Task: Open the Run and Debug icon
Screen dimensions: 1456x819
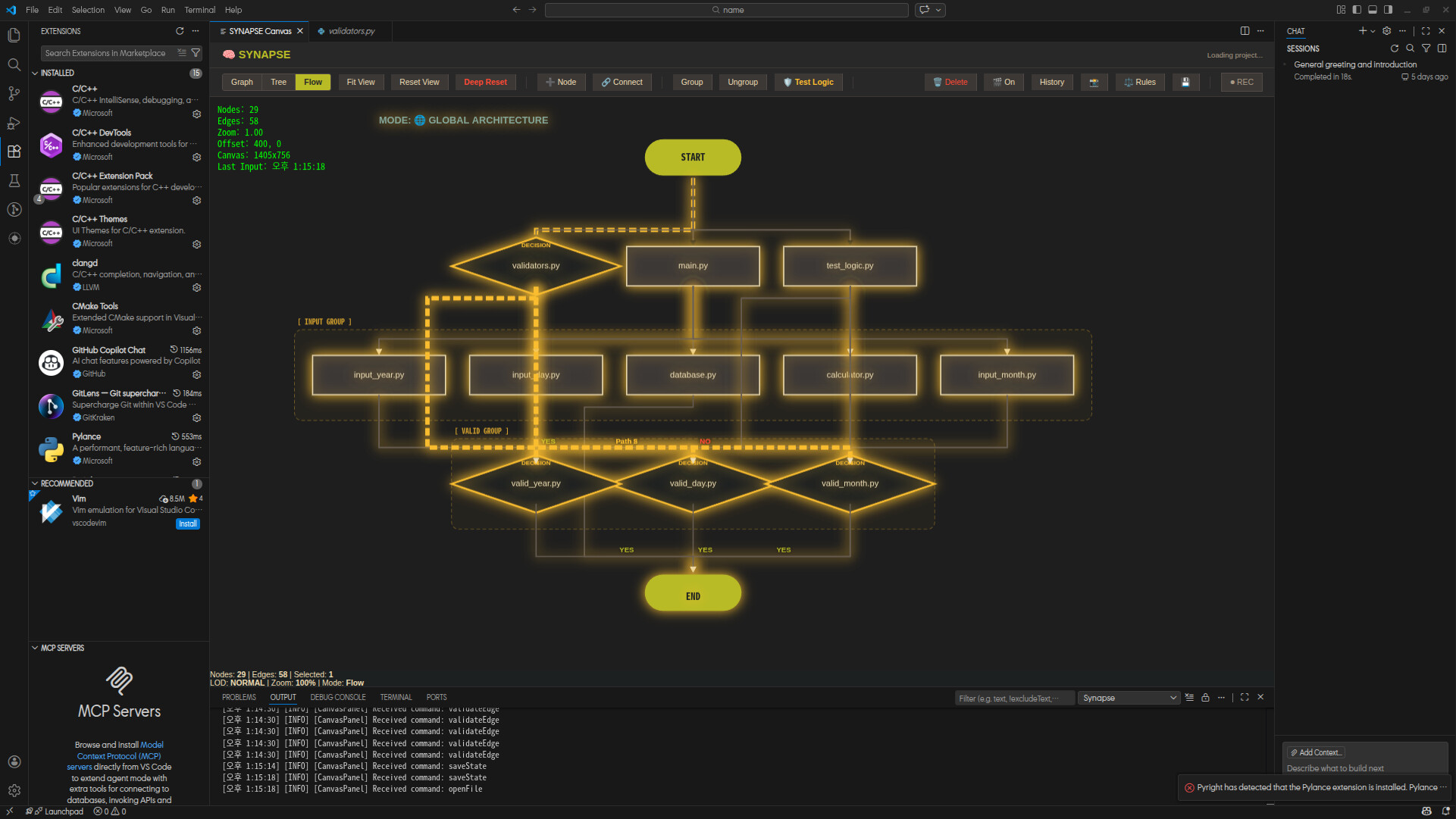Action: (14, 123)
